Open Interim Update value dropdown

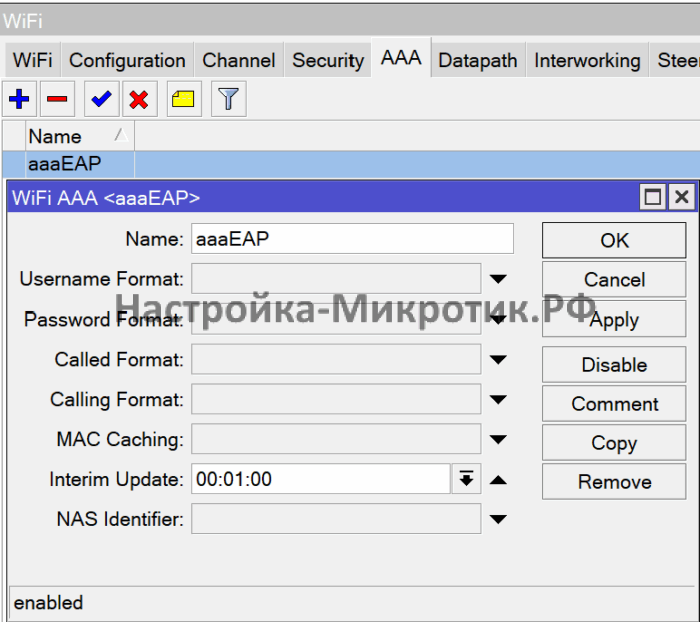467,479
